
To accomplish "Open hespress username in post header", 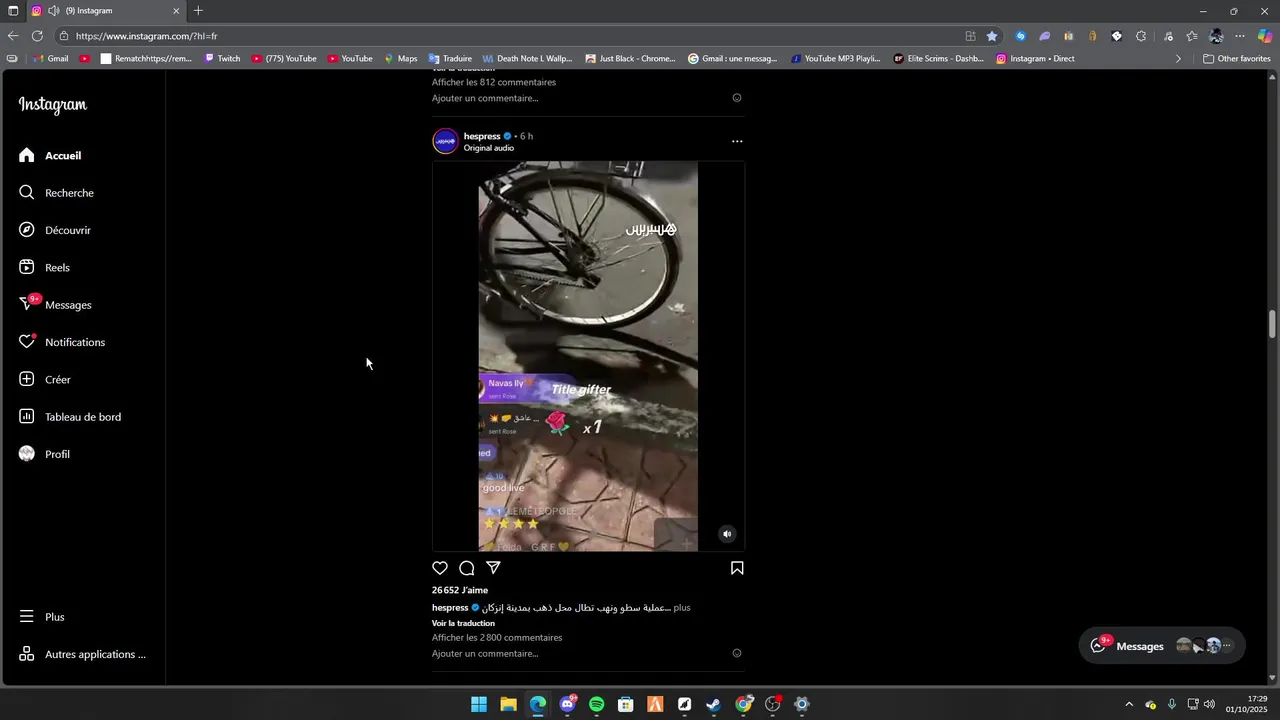I will [482, 136].
